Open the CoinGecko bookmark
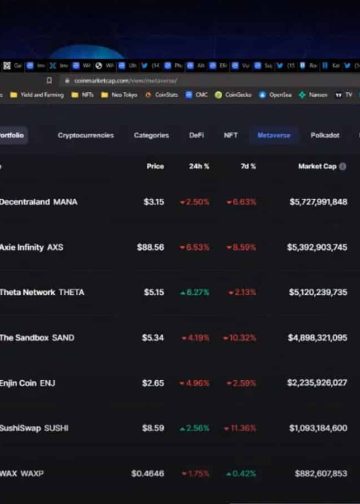 [233, 95]
